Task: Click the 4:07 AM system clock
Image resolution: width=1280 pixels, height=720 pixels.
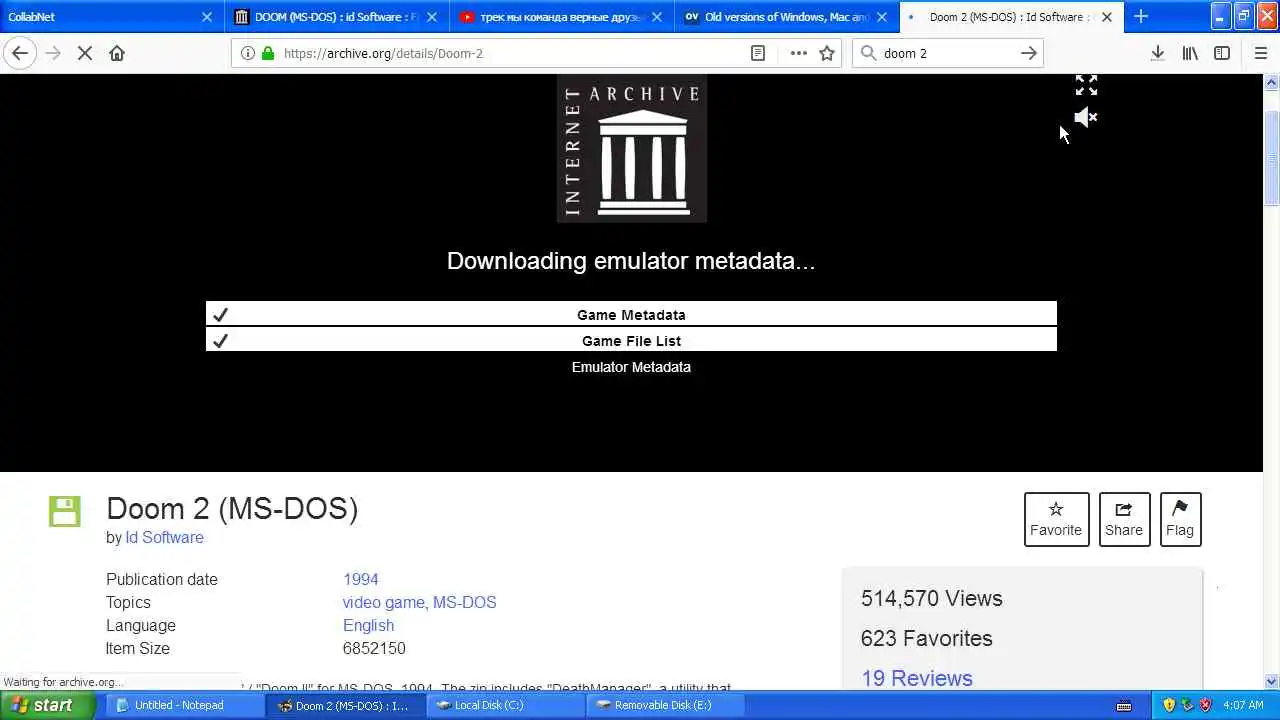Action: click(x=1243, y=705)
